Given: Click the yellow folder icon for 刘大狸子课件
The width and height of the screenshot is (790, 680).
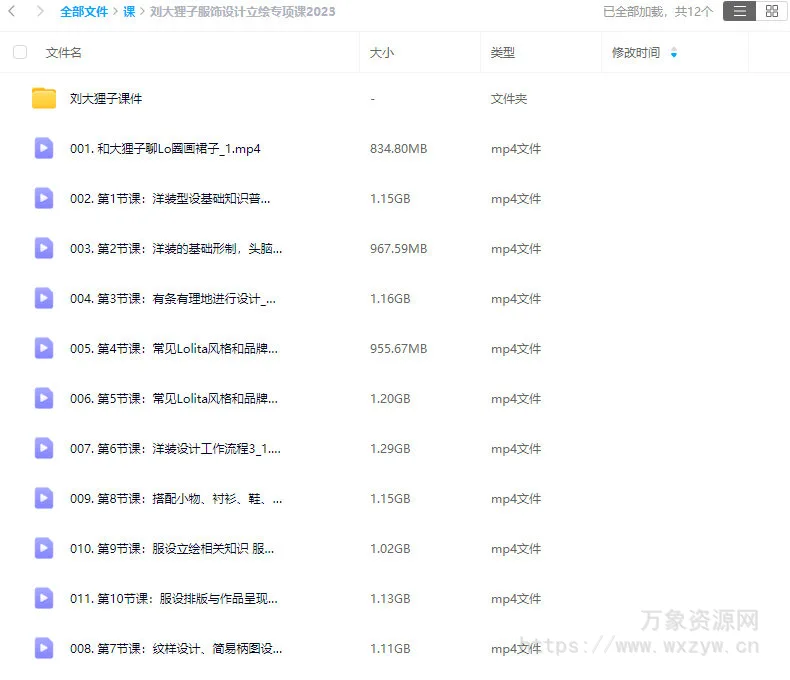Looking at the screenshot, I should 44,98.
